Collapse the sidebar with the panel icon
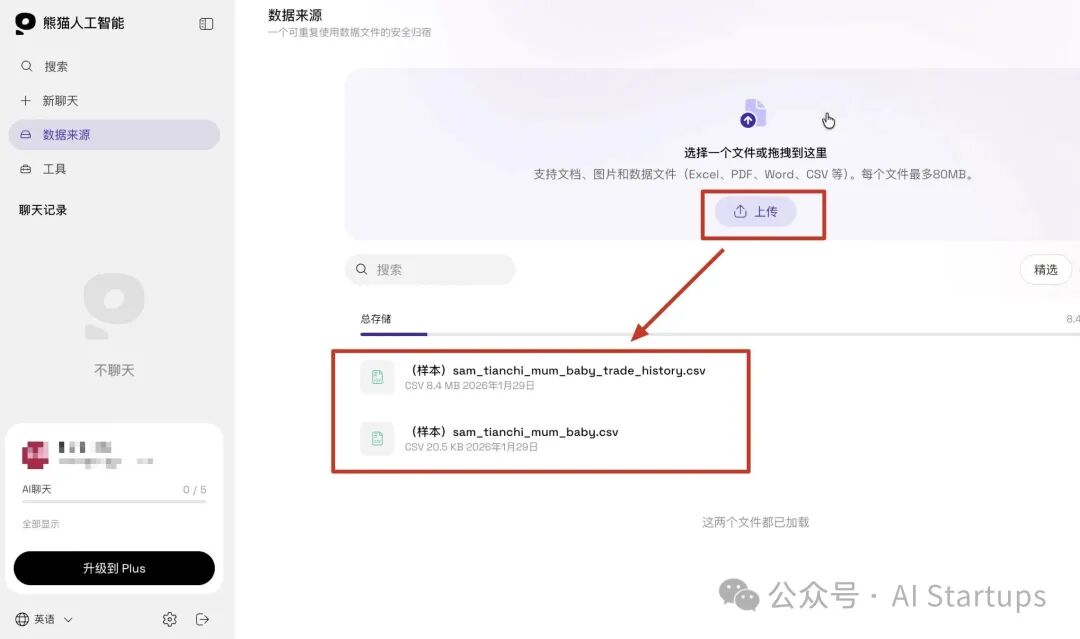 [x=206, y=24]
